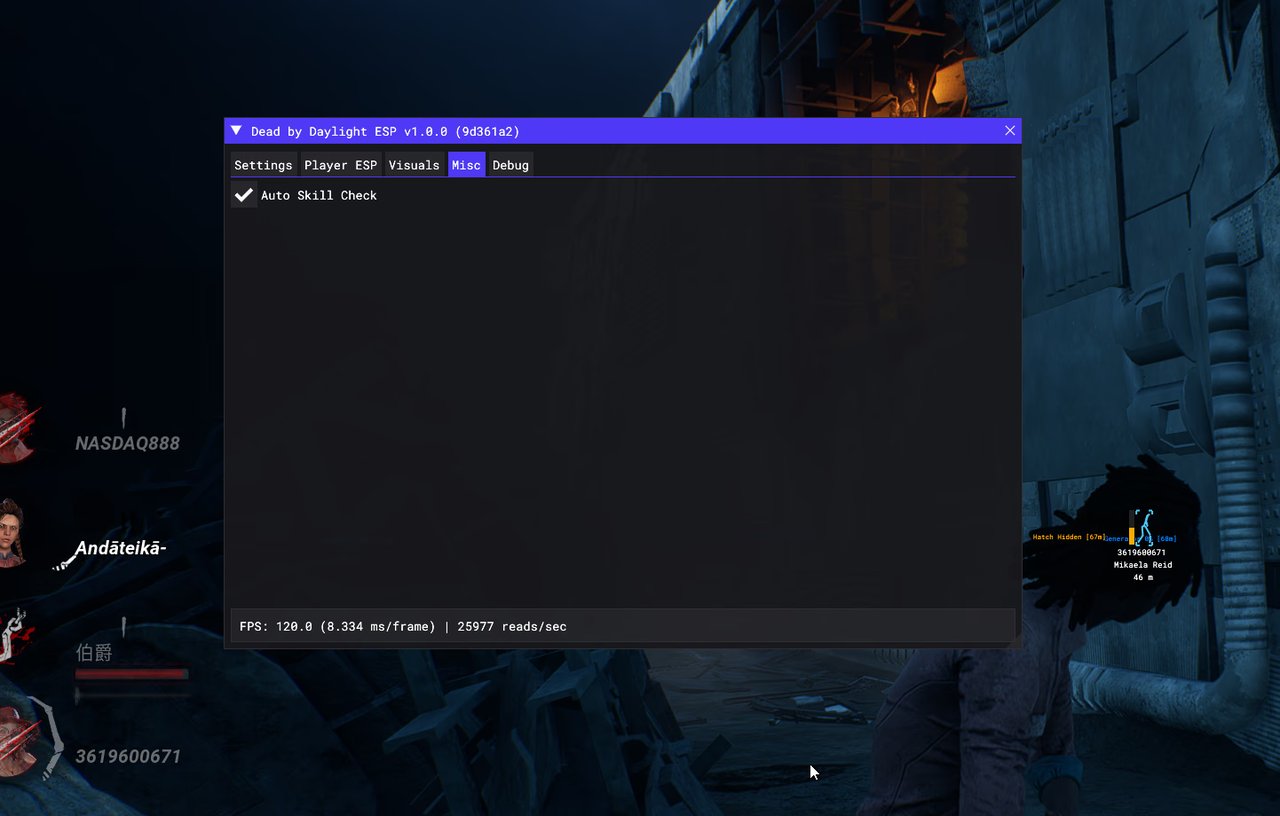Click the "Hatch Hidden [67m]" ESP label
1280x816 pixels.
click(1069, 537)
